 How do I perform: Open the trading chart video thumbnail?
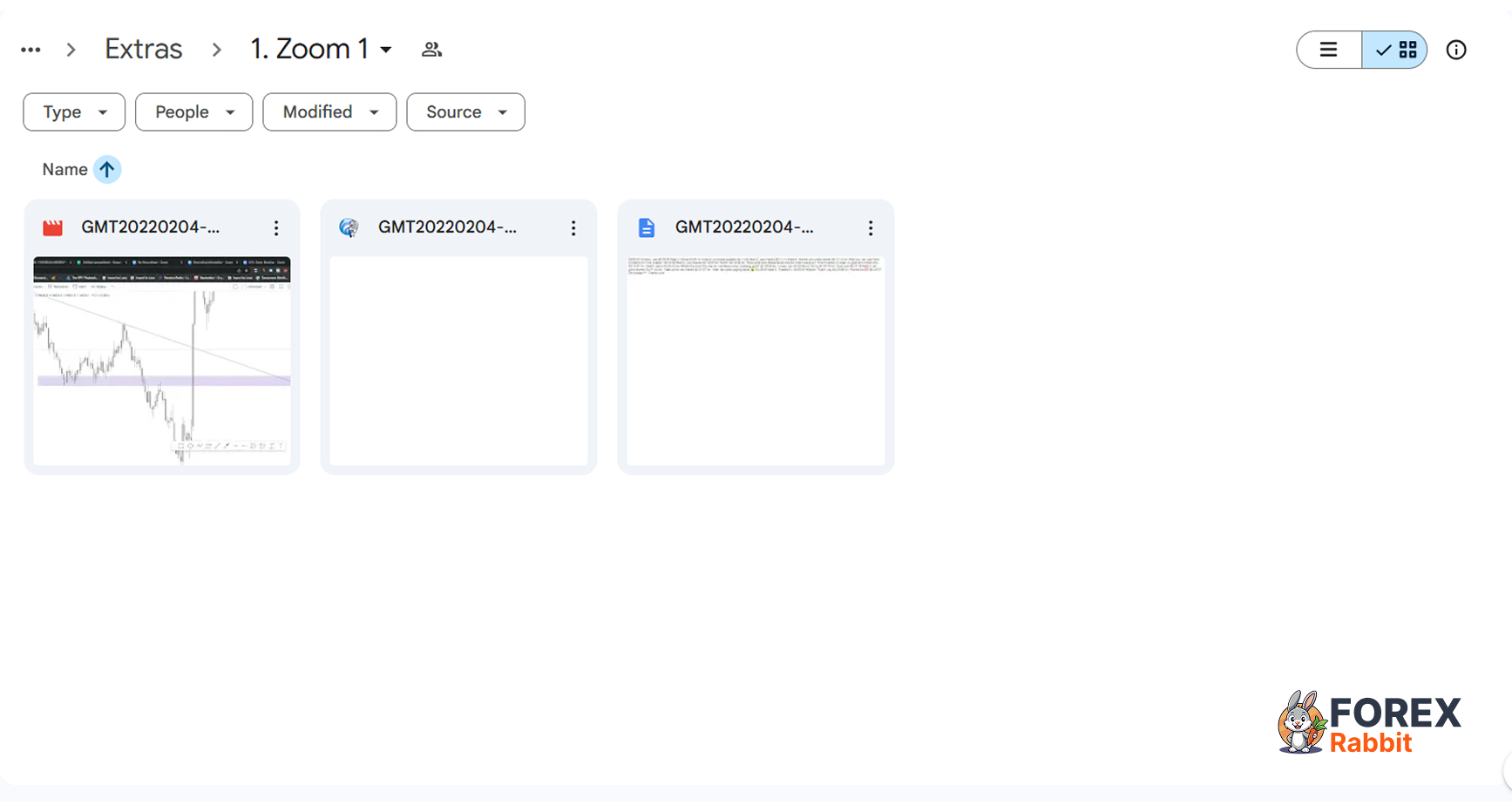coord(162,361)
